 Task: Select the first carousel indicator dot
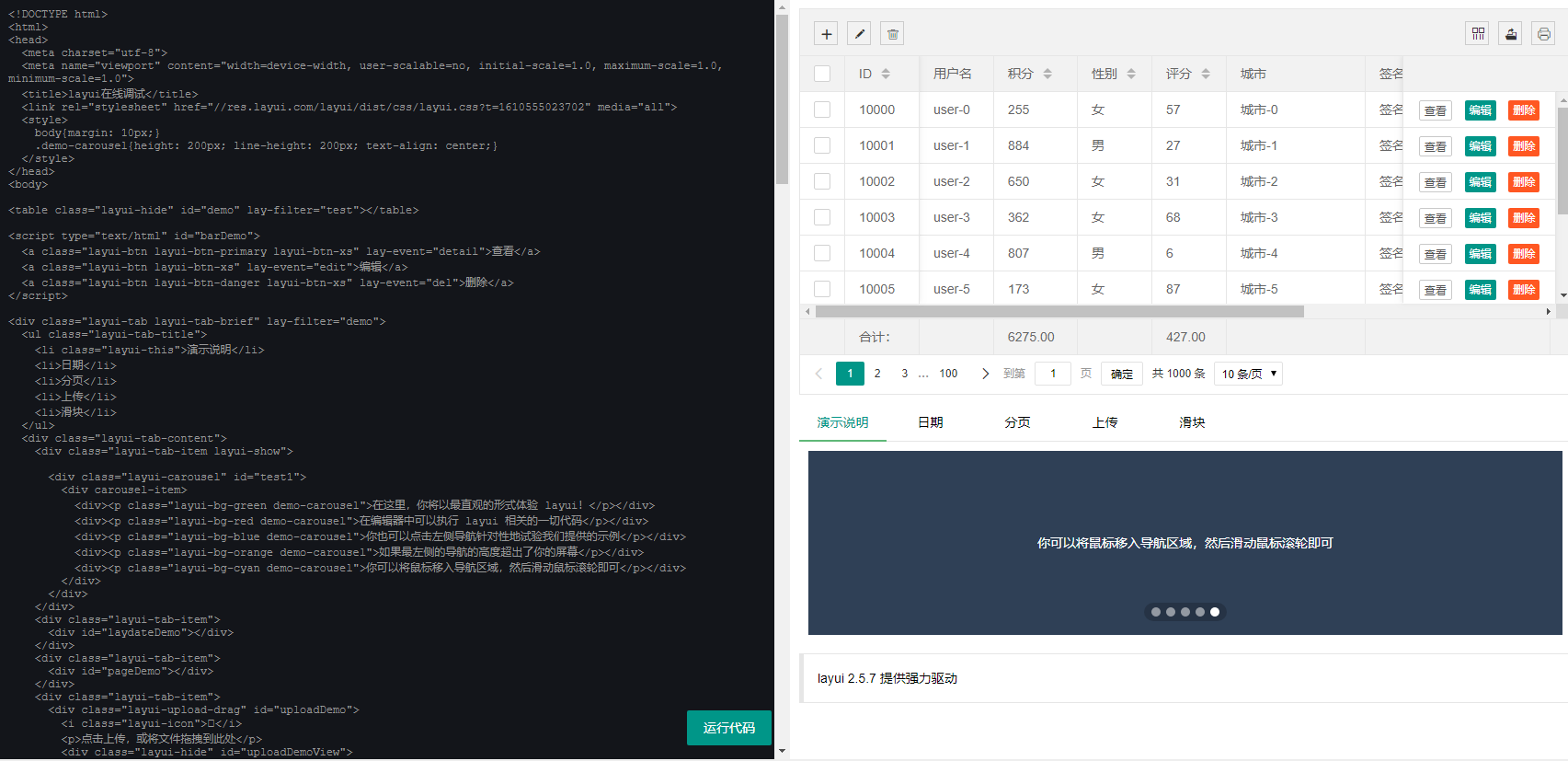click(x=1156, y=612)
